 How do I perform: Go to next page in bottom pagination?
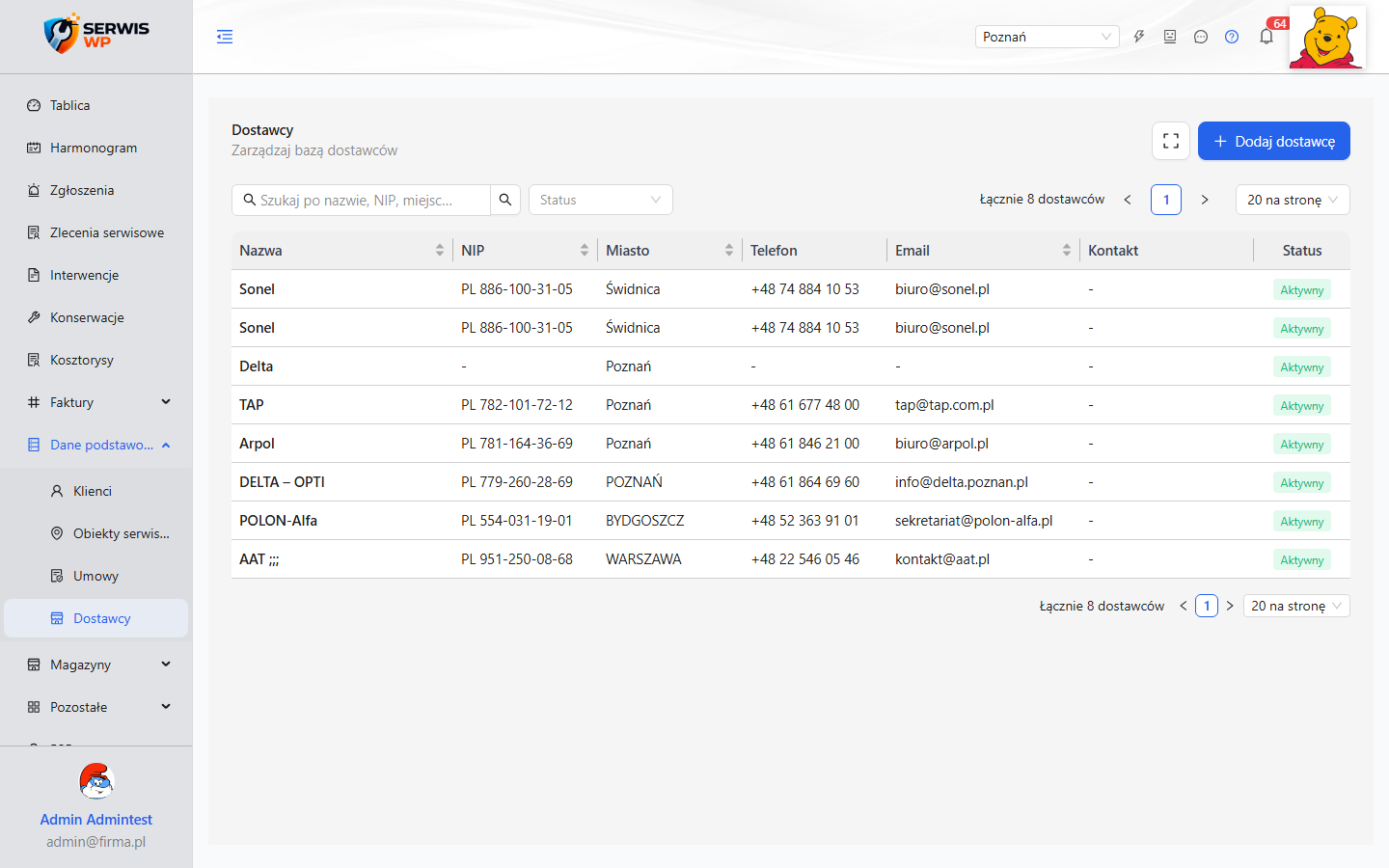pos(1230,606)
